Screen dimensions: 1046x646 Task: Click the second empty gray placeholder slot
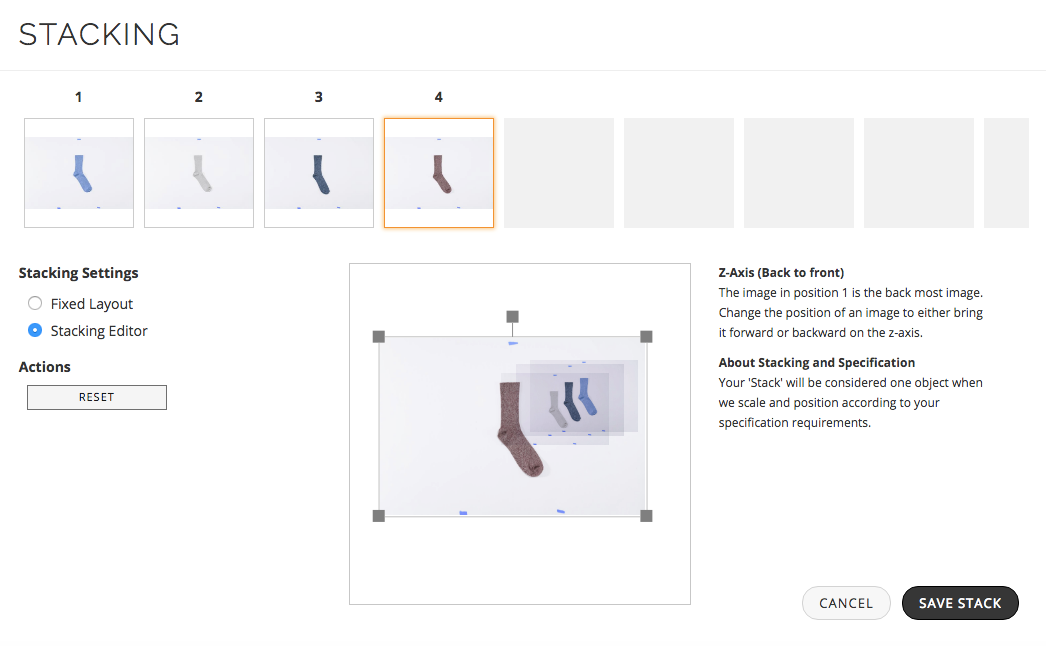tap(679, 173)
